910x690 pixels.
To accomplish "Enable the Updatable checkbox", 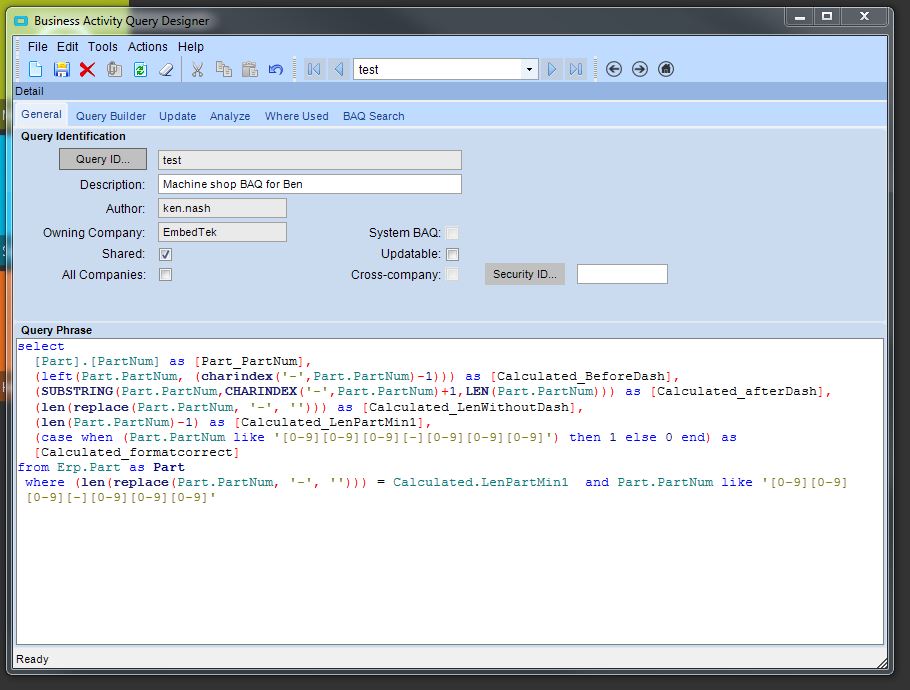I will pyautogui.click(x=453, y=254).
